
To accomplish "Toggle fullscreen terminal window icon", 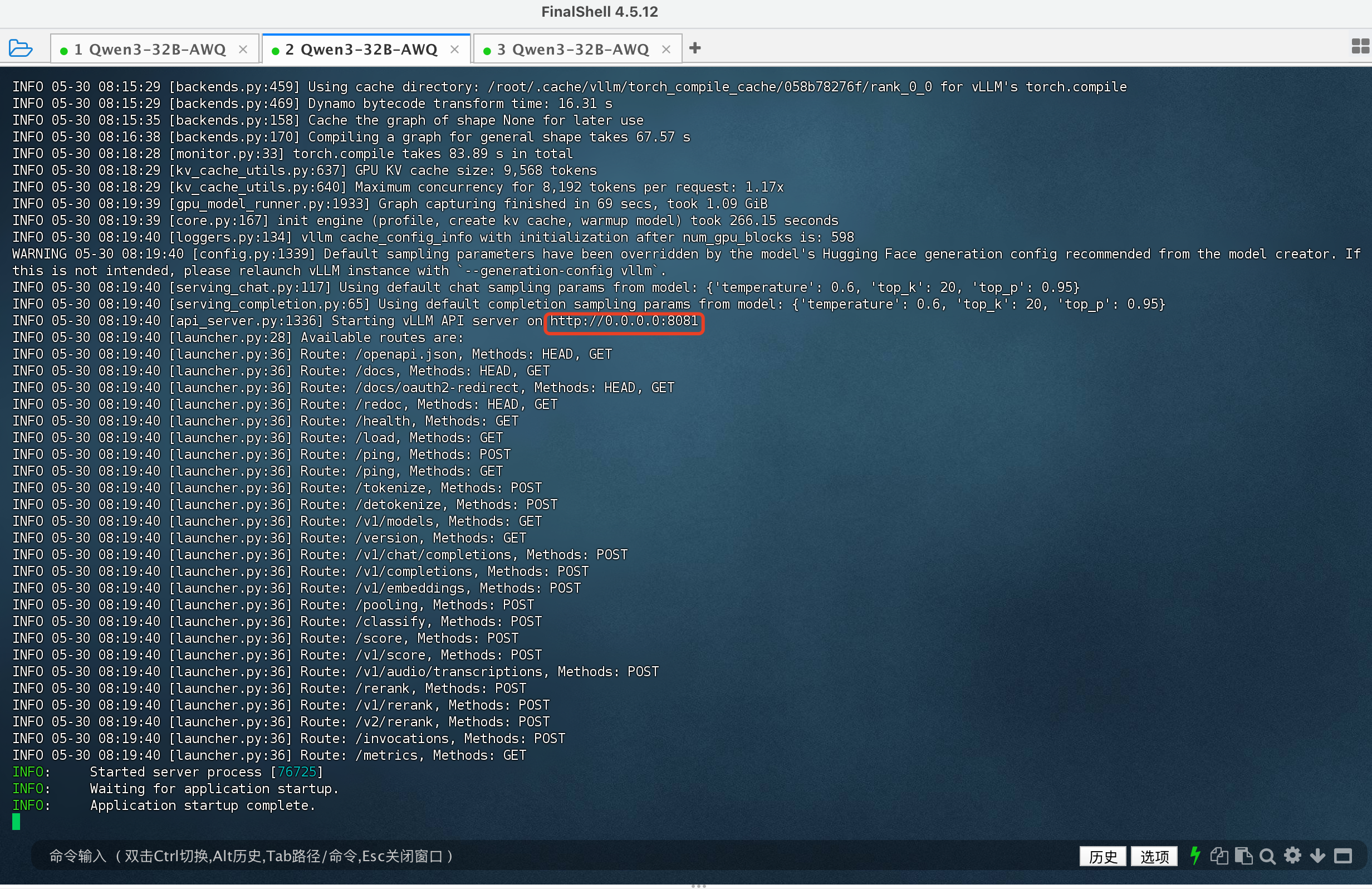I will pos(1342,856).
